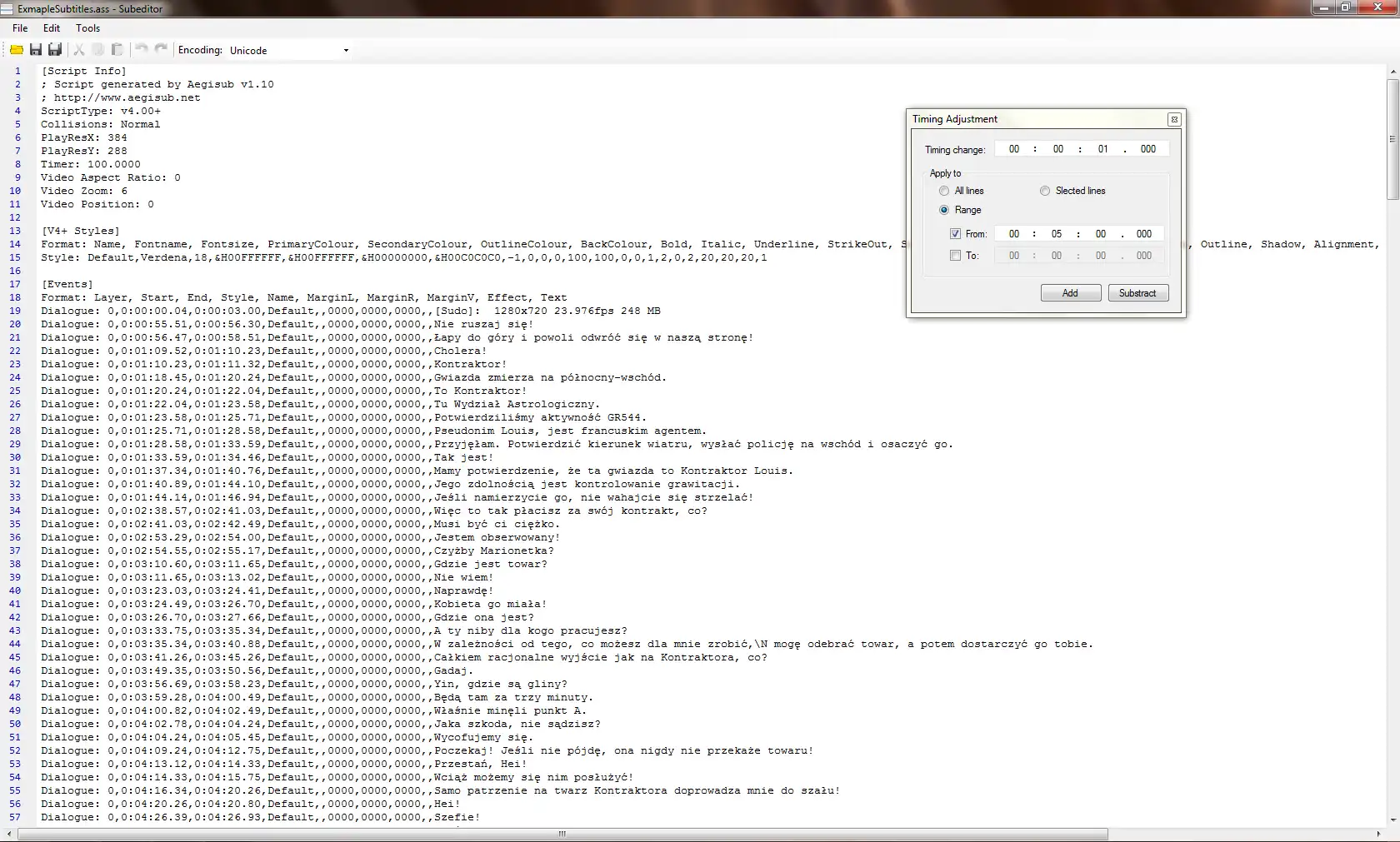Viewport: 1400px width, 842px height.
Task: Click the vertical scrollbar up arrow
Action: coord(1392,72)
